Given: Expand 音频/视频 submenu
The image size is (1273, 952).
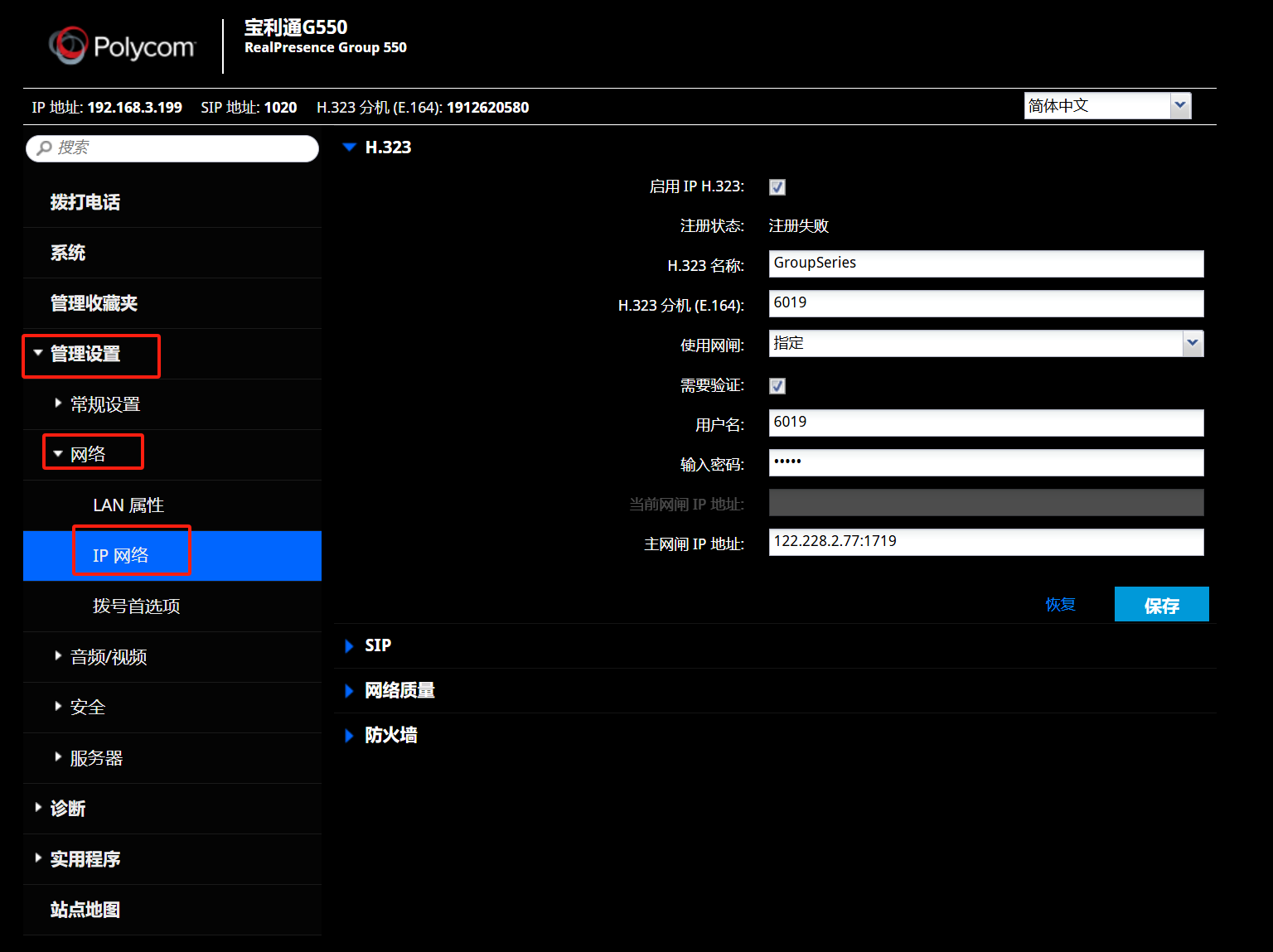Looking at the screenshot, I should coord(108,657).
